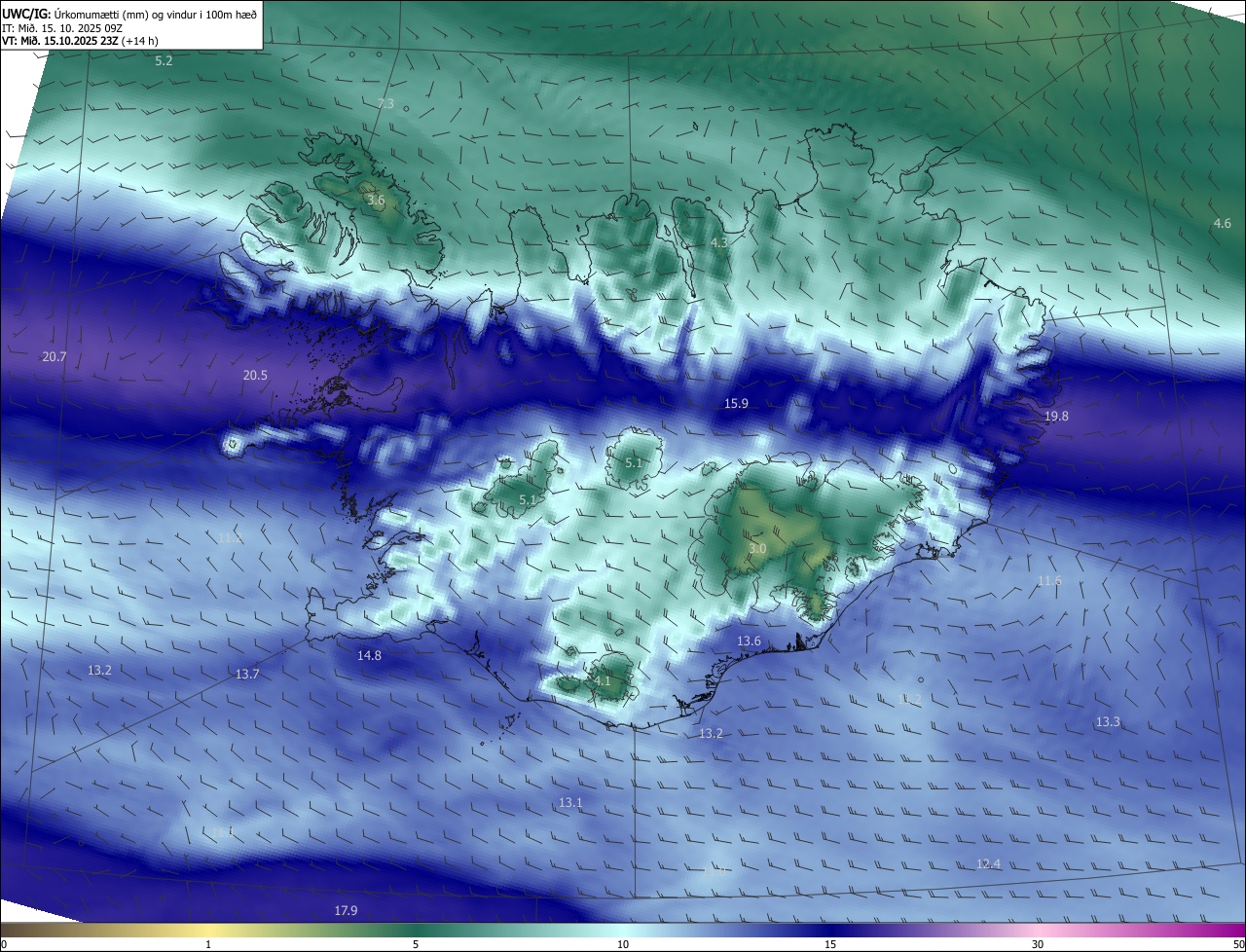This screenshot has width=1246, height=952.
Task: Click the color scale at the 15 mark
Action: coord(830,944)
